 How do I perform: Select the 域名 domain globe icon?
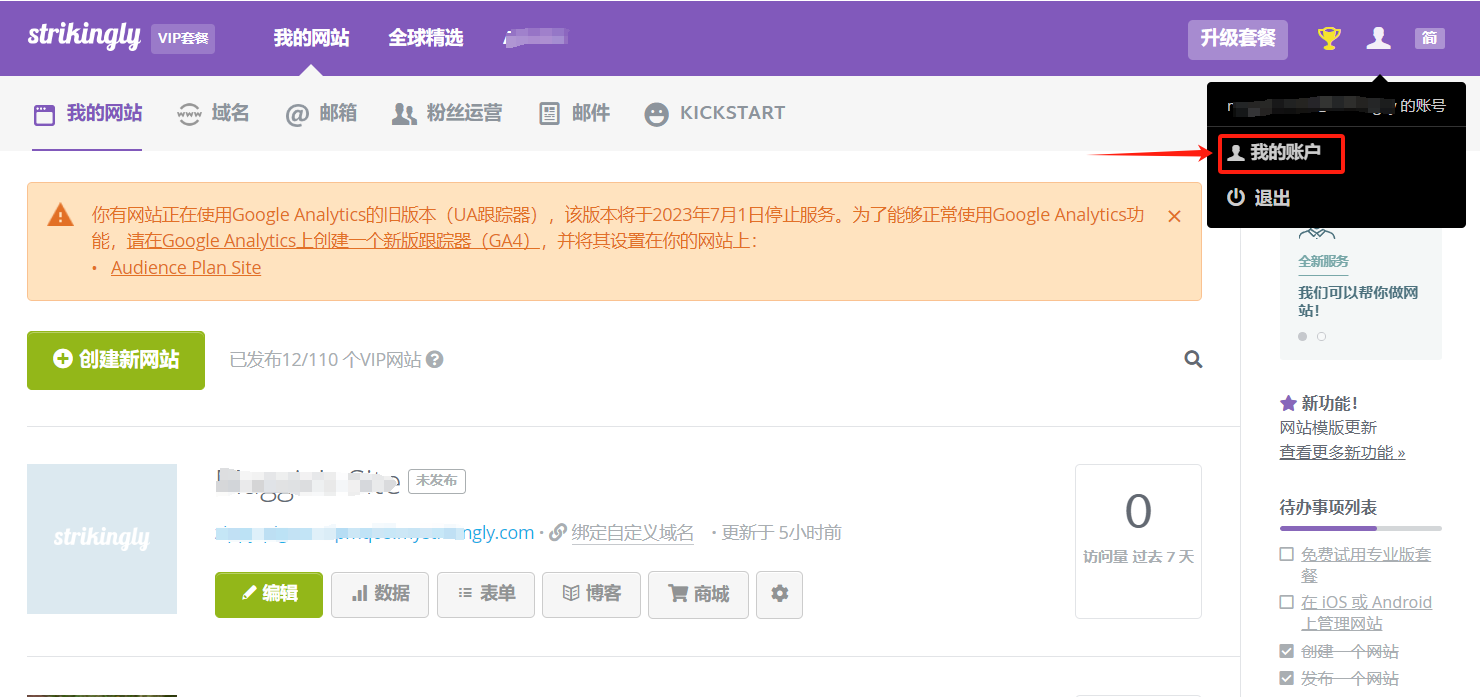click(x=190, y=113)
